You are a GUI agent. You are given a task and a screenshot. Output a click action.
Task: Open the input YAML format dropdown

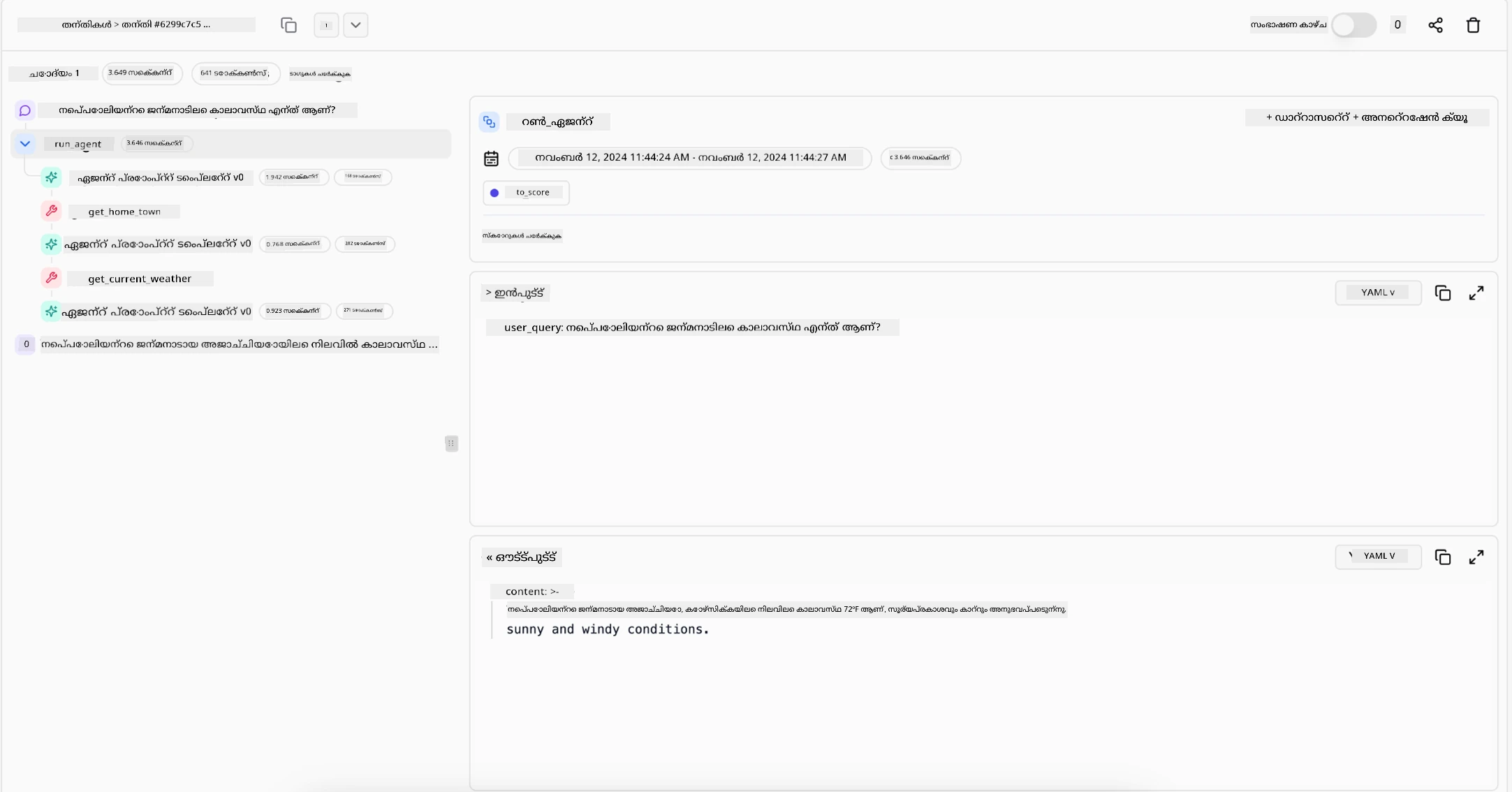tap(1377, 293)
